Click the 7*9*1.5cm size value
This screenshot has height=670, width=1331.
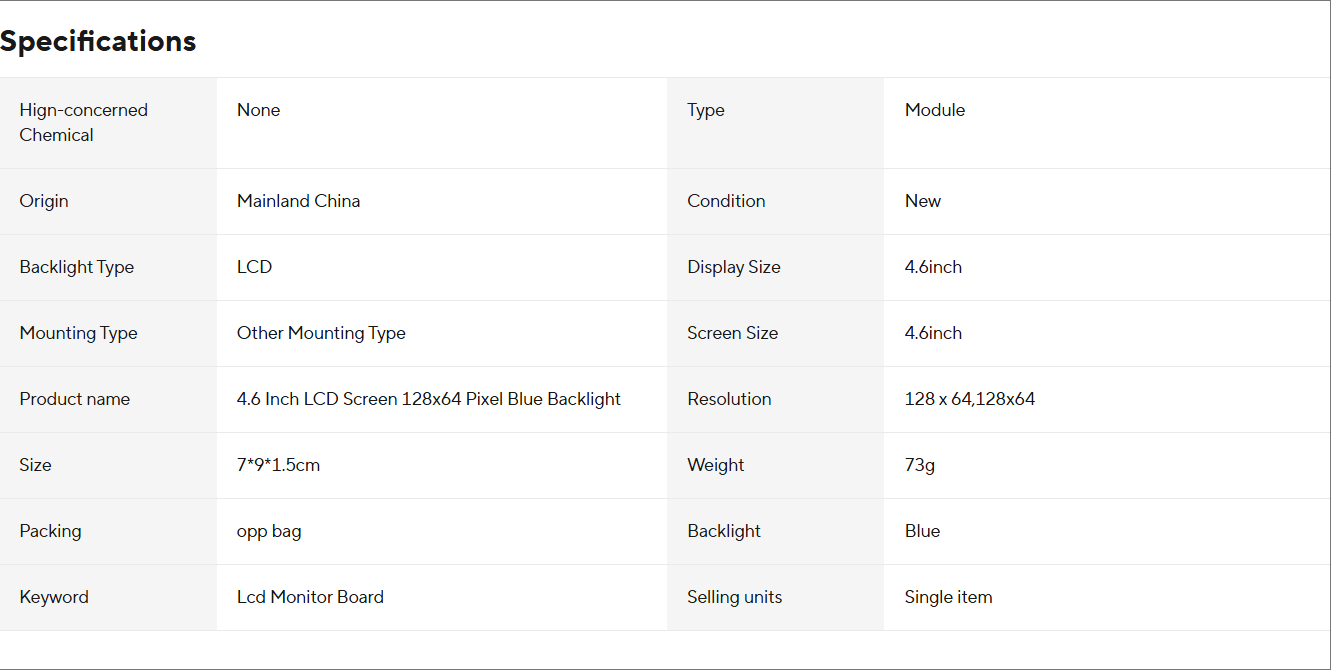tap(278, 465)
